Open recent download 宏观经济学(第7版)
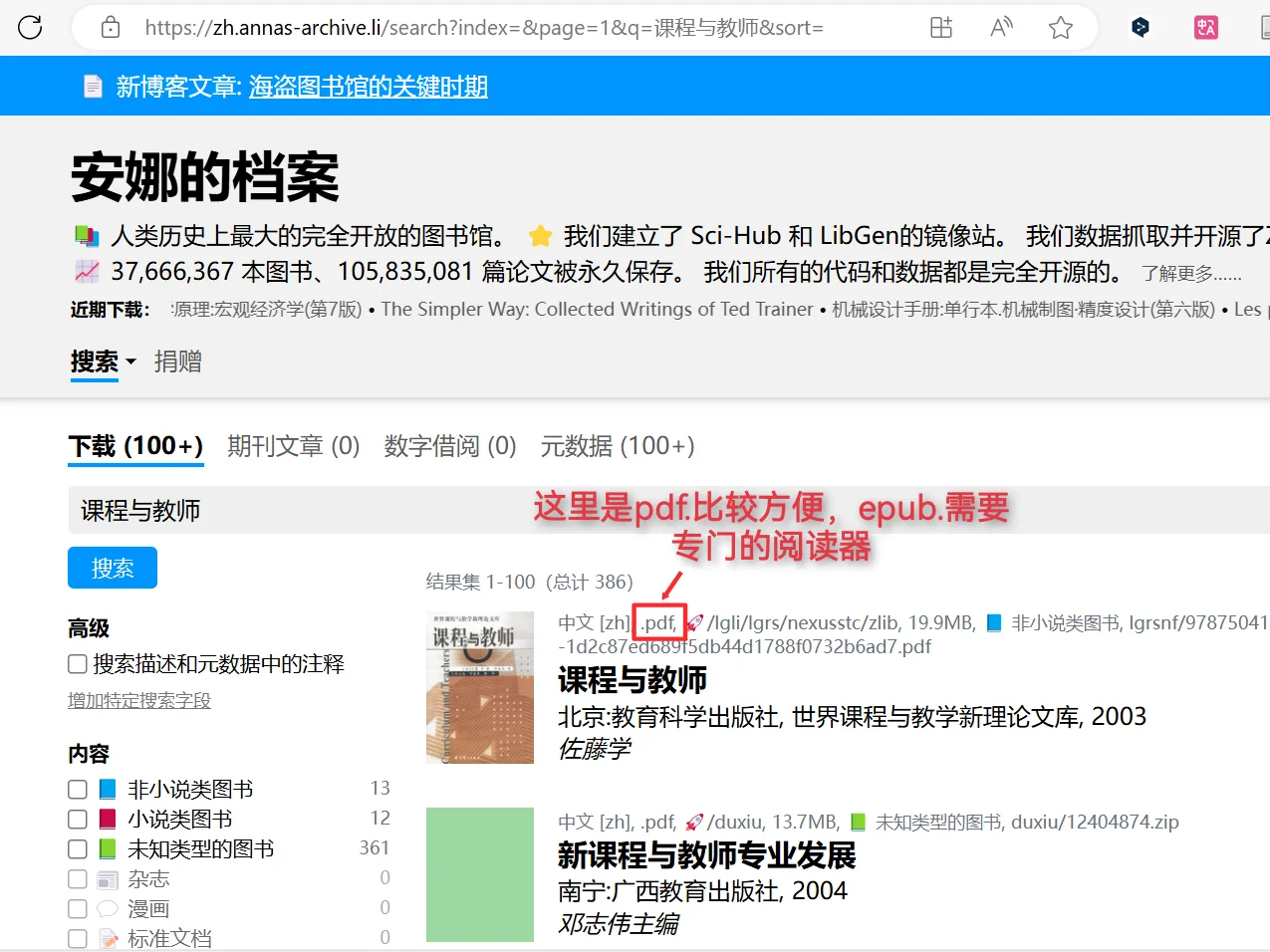Screen dimensions: 1270x952 pos(267,310)
